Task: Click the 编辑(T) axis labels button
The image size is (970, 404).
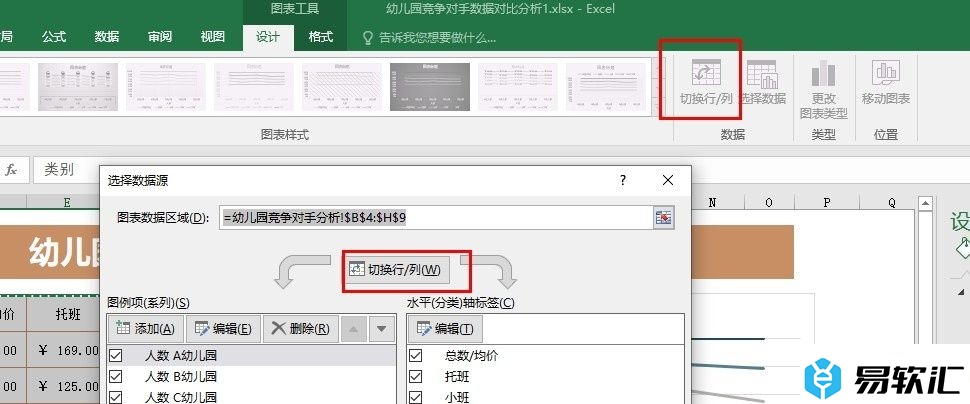Action: [445, 329]
